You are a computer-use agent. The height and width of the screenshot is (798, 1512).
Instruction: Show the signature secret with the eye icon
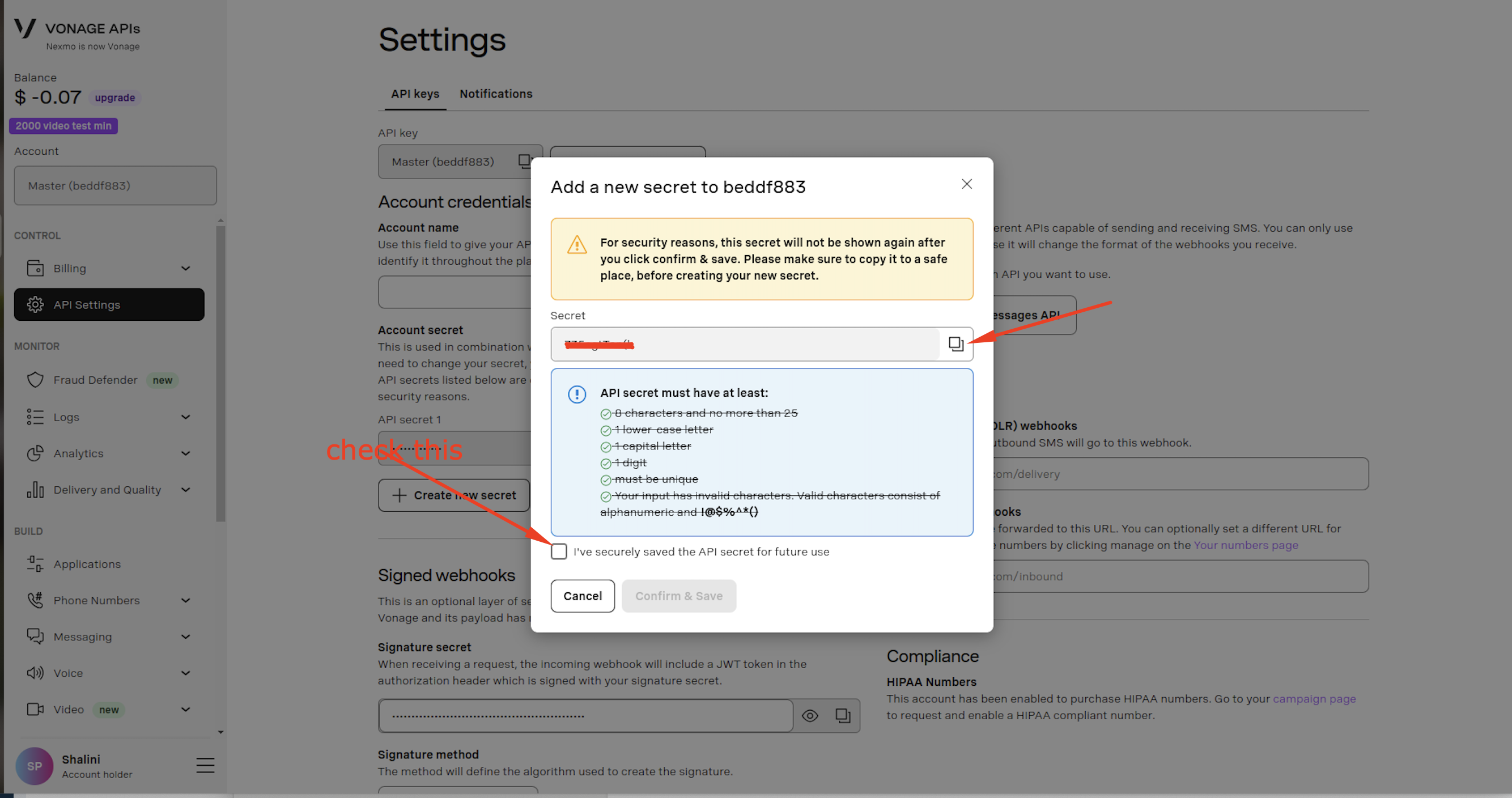(810, 715)
